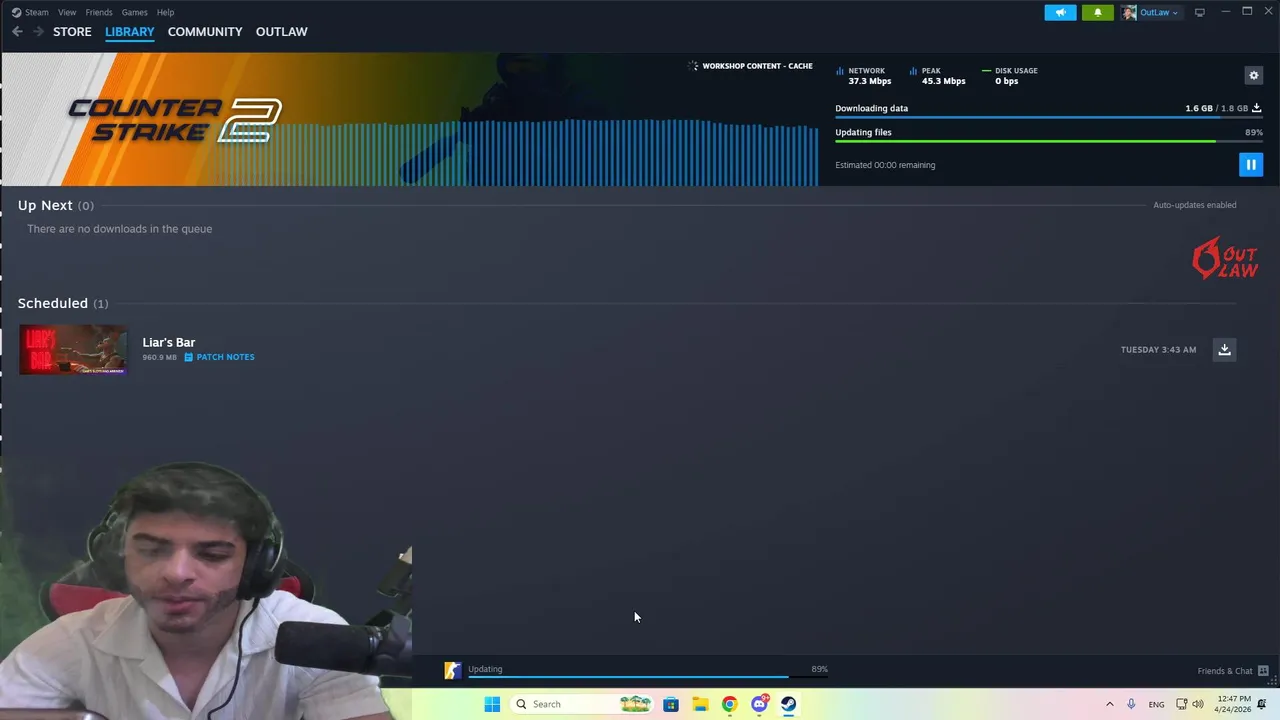Open the megaphone announcements button
Screen dimensions: 1280x720
pyautogui.click(x=1060, y=12)
